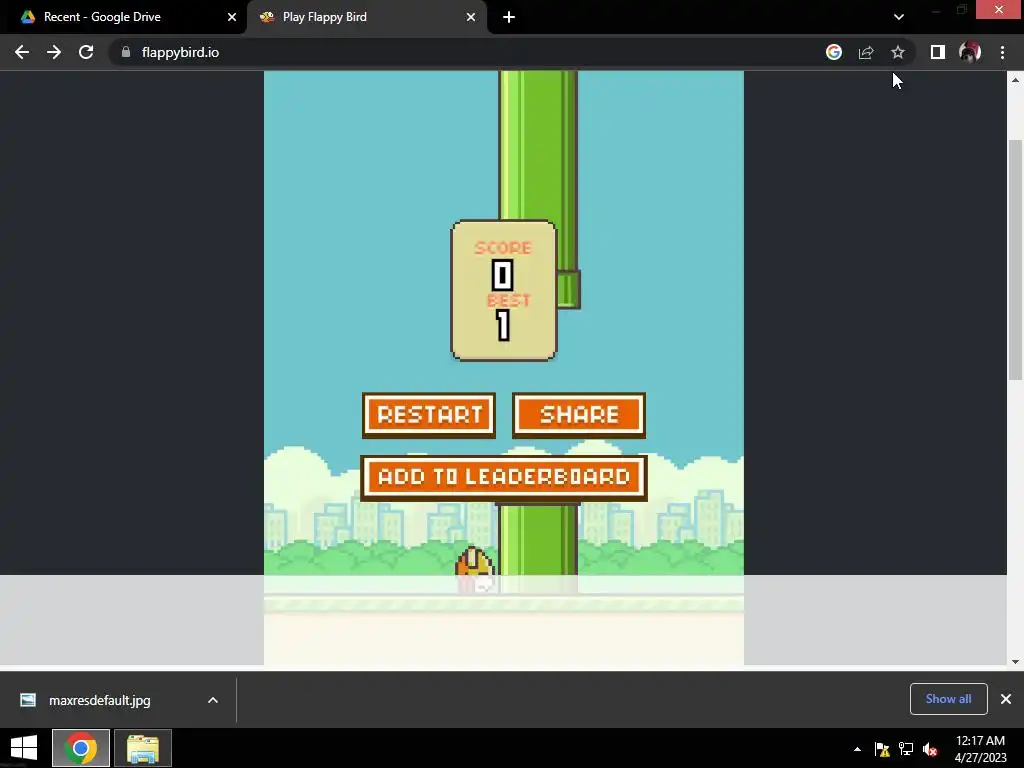
Task: Click the Google Drive tab favicon
Action: (x=27, y=17)
